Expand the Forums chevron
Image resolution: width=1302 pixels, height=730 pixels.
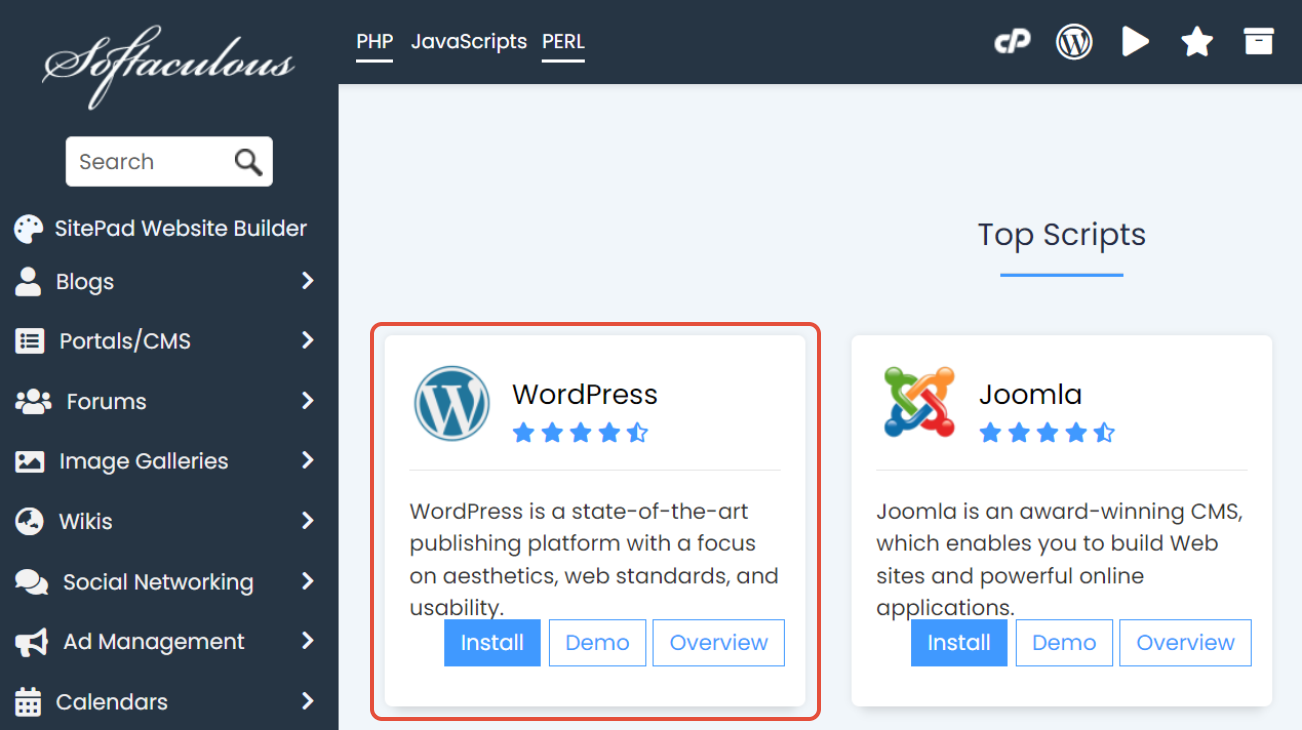pos(307,400)
